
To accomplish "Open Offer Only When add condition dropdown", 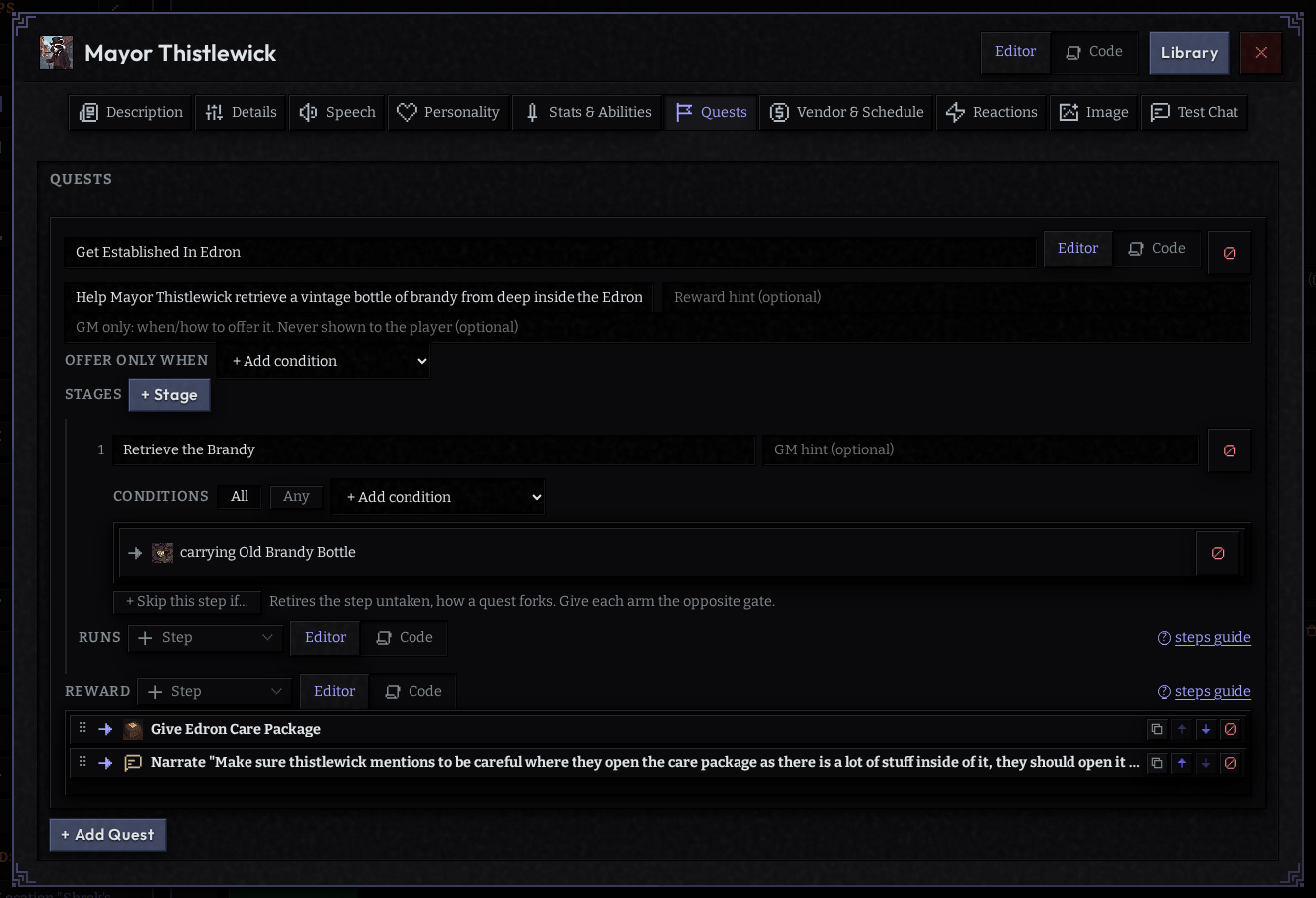I will 325,361.
